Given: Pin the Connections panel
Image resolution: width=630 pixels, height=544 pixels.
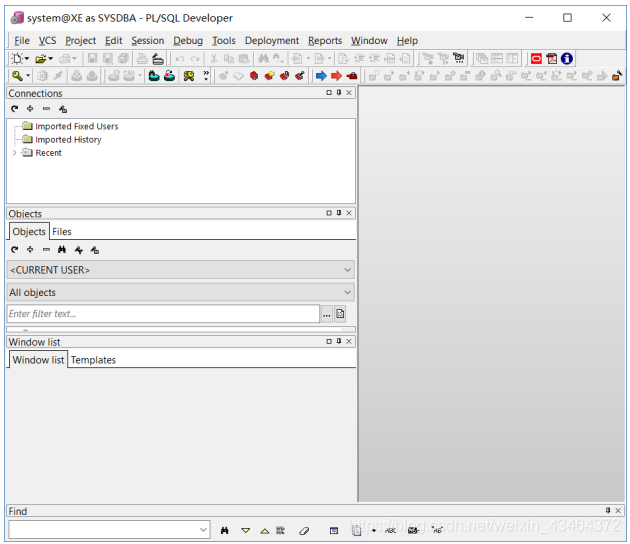Looking at the screenshot, I should point(339,93).
